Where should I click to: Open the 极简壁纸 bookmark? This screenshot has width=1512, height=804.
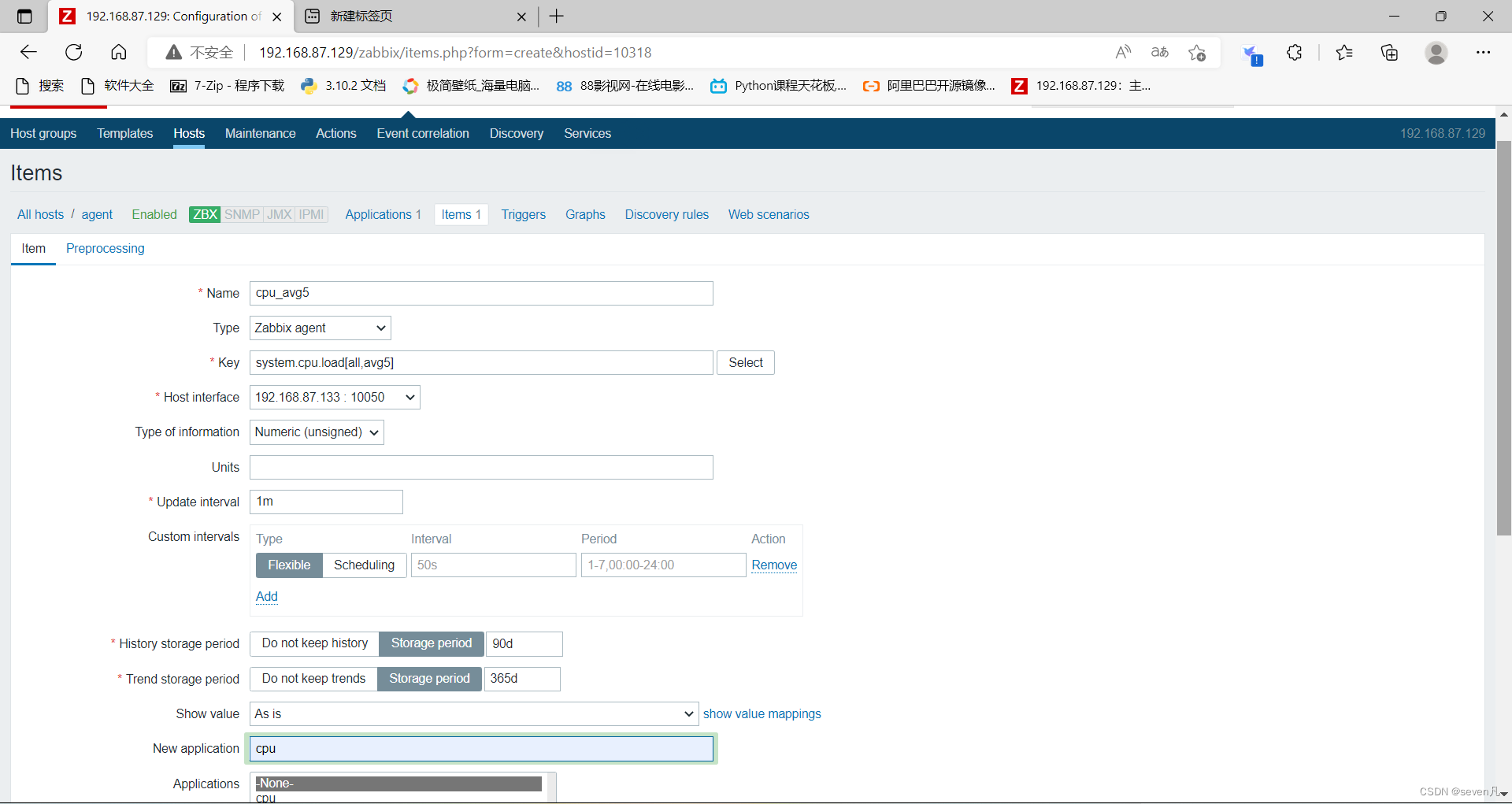coord(471,86)
